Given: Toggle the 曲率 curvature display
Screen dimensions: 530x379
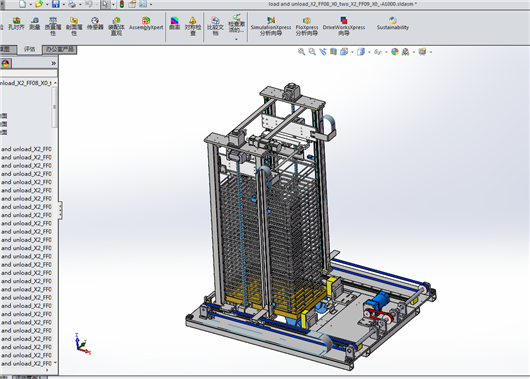Looking at the screenshot, I should point(174,24).
